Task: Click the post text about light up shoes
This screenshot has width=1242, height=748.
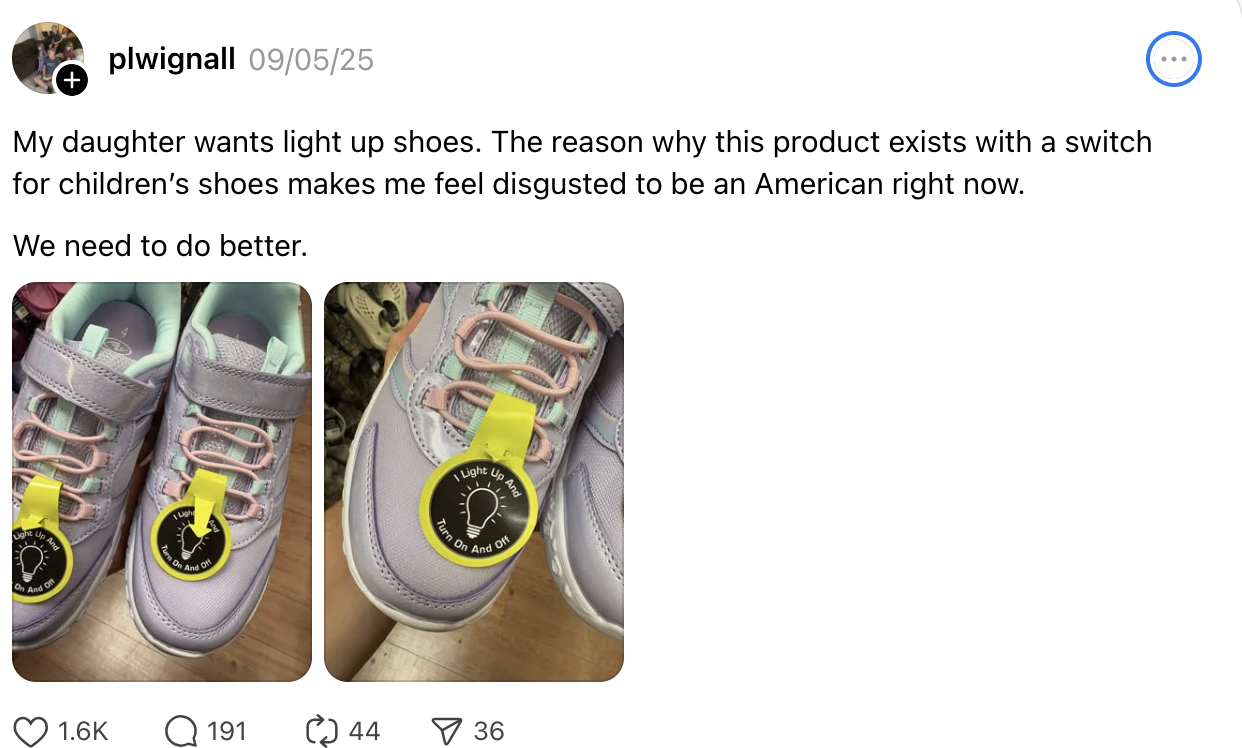Action: pyautogui.click(x=582, y=163)
